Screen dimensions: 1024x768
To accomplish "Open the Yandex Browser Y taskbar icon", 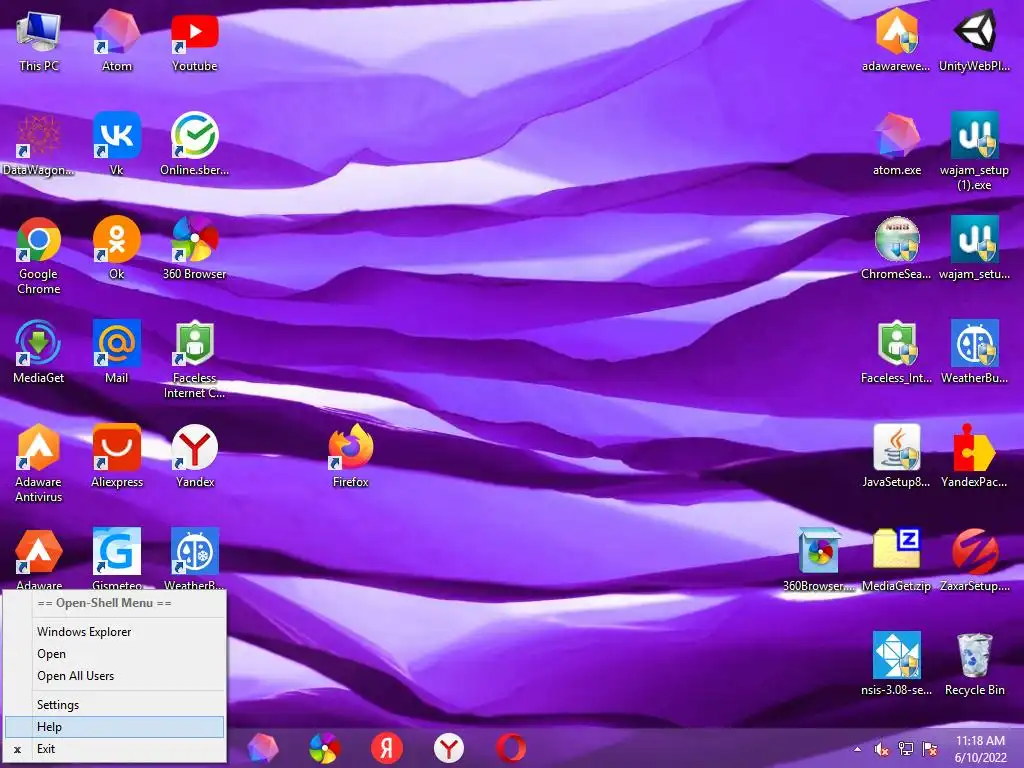I will pos(449,748).
